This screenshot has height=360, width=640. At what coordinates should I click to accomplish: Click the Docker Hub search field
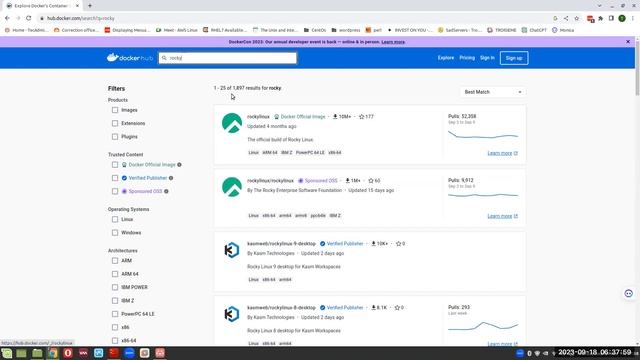coord(228,58)
